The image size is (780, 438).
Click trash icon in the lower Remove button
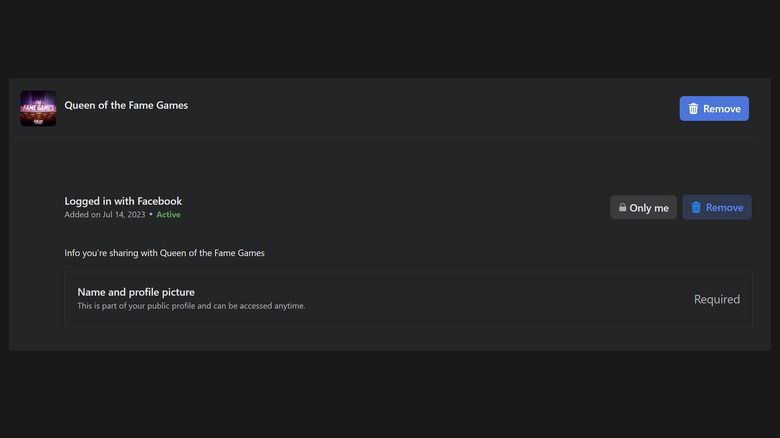(x=695, y=208)
